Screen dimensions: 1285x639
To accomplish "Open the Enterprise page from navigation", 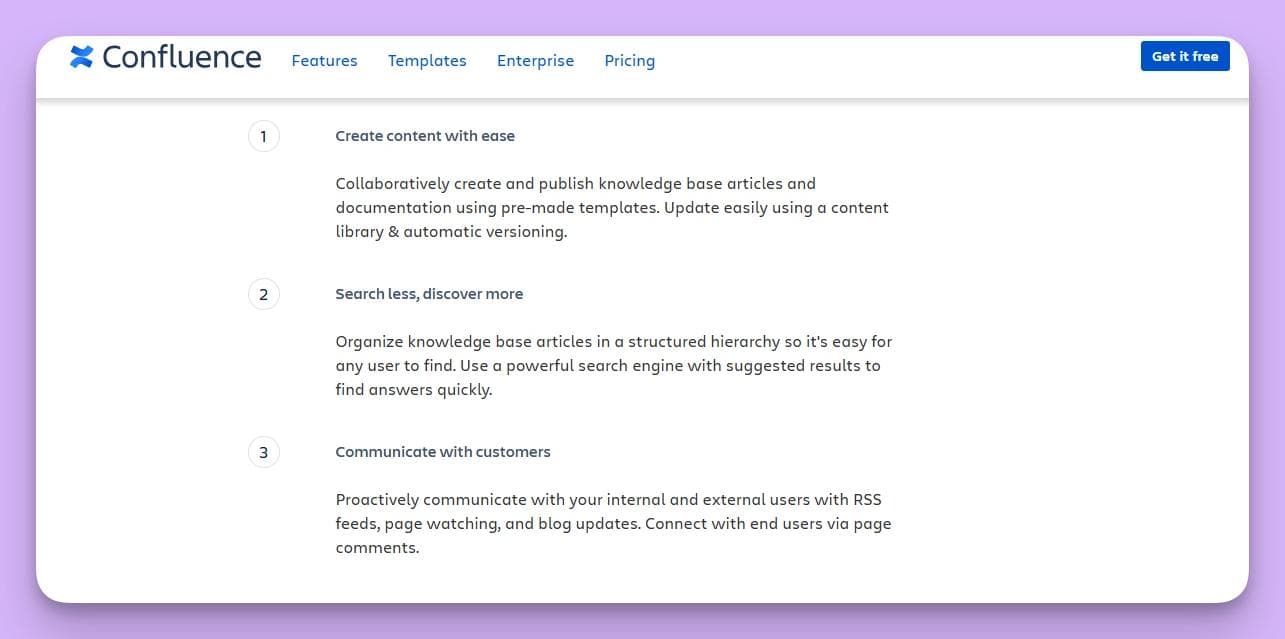I will pos(535,60).
